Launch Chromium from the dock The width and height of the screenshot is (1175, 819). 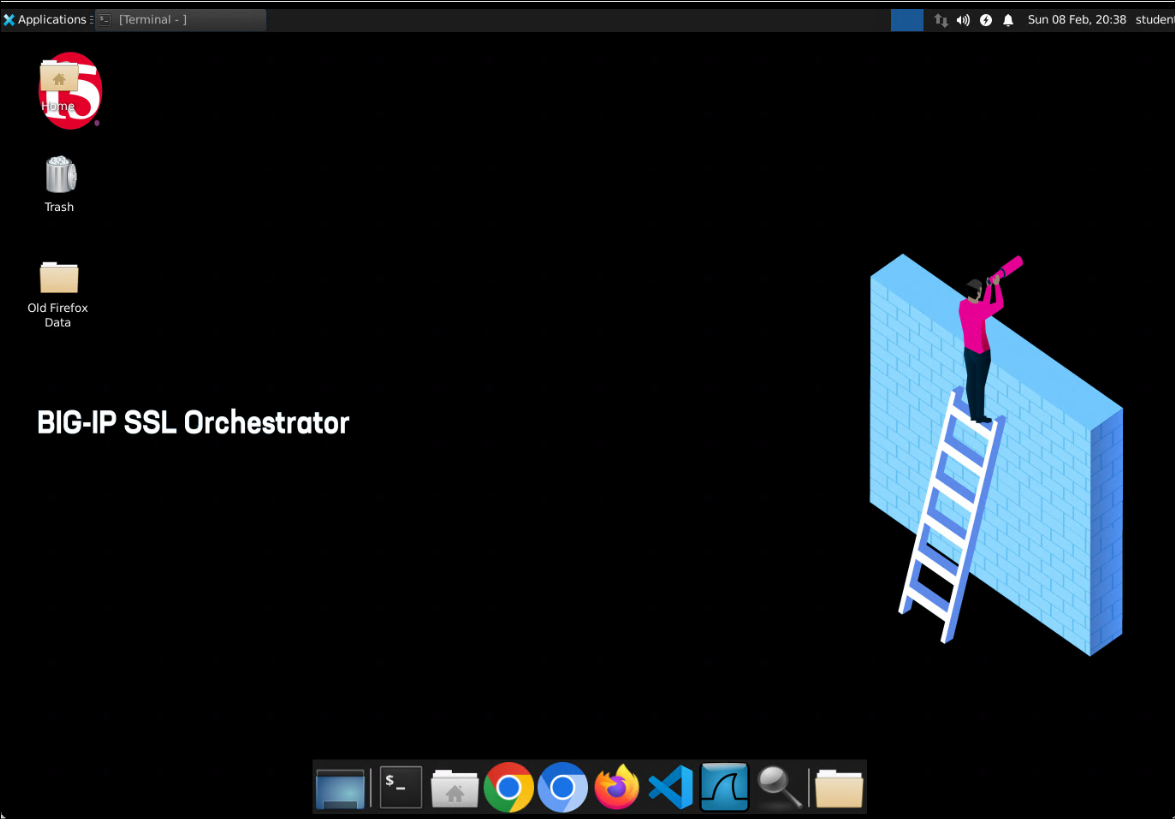click(563, 788)
